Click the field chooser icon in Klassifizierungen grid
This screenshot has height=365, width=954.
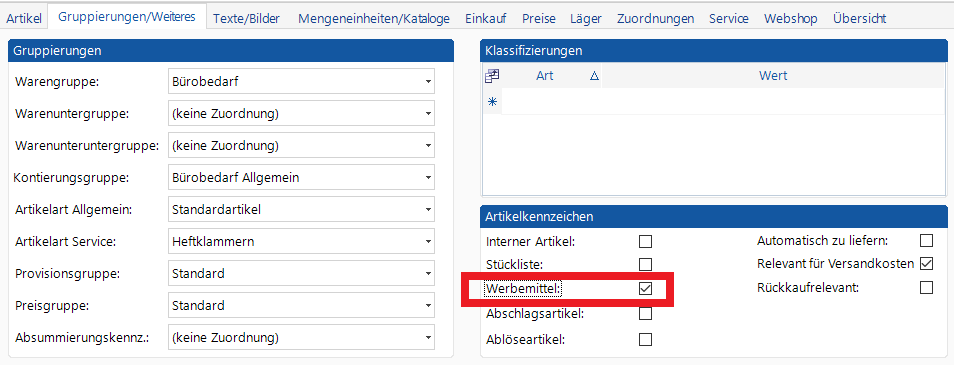pos(492,76)
